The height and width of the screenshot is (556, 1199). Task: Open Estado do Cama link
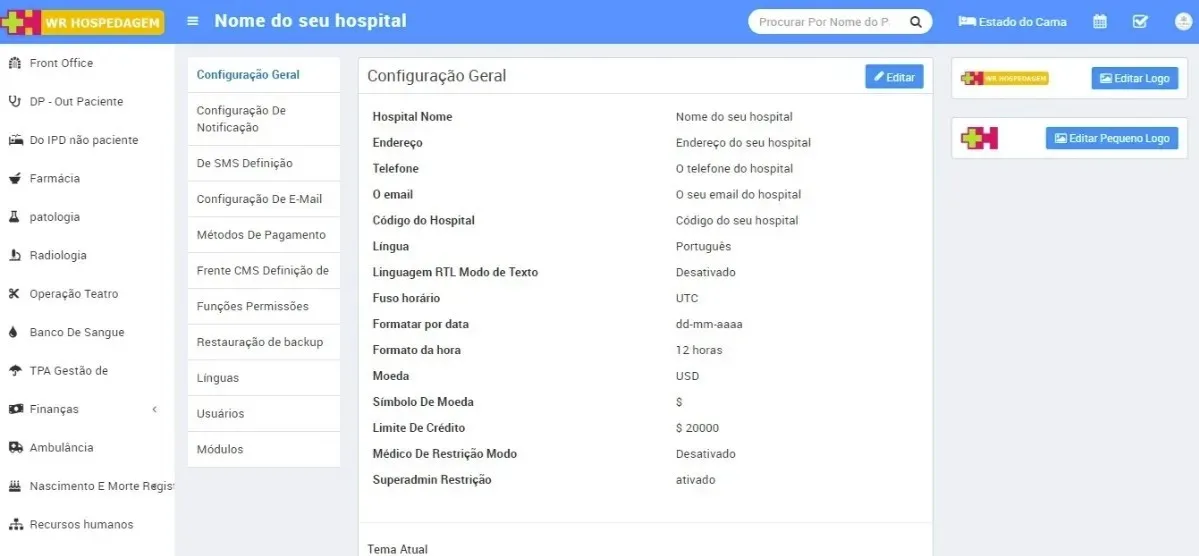click(1012, 21)
